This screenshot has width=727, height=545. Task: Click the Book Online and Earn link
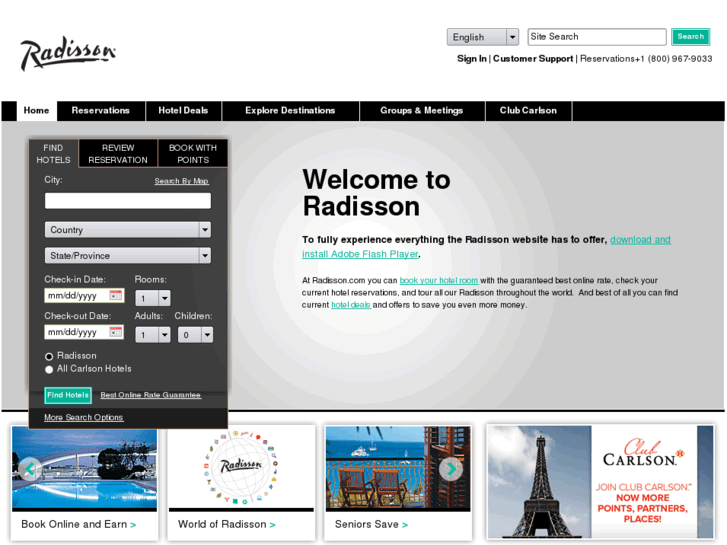coord(78,525)
